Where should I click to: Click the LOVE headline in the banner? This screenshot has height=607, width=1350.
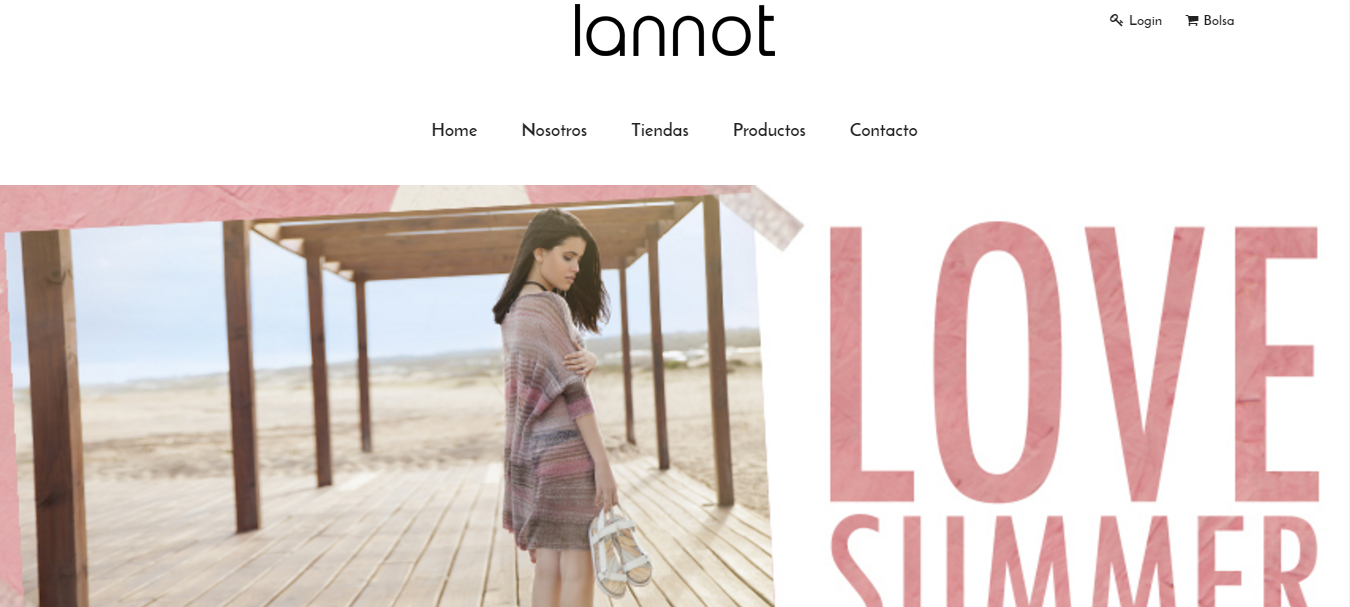[x=1074, y=360]
